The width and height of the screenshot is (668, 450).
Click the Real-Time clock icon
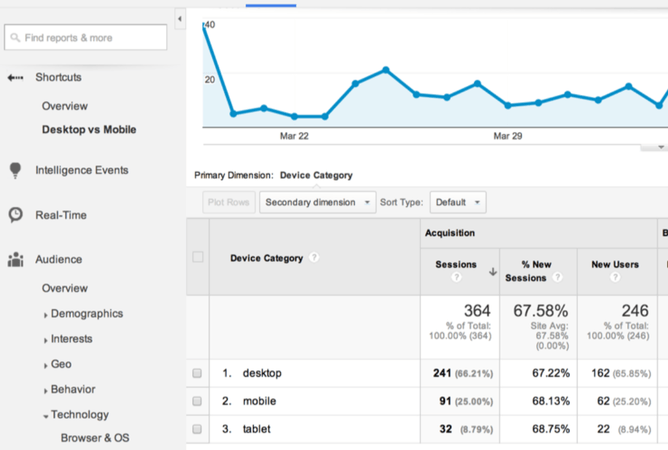(15, 215)
